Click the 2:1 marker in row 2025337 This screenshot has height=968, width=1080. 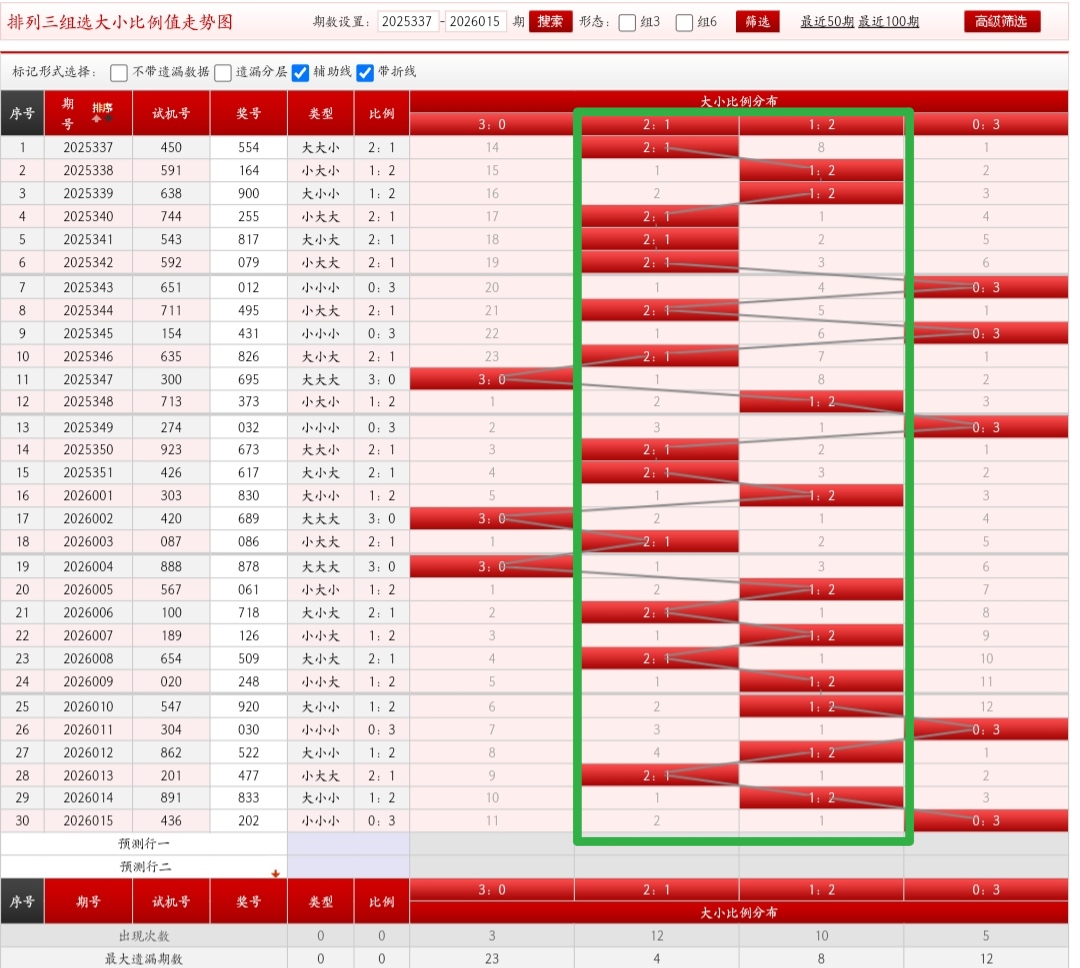pyautogui.click(x=659, y=147)
